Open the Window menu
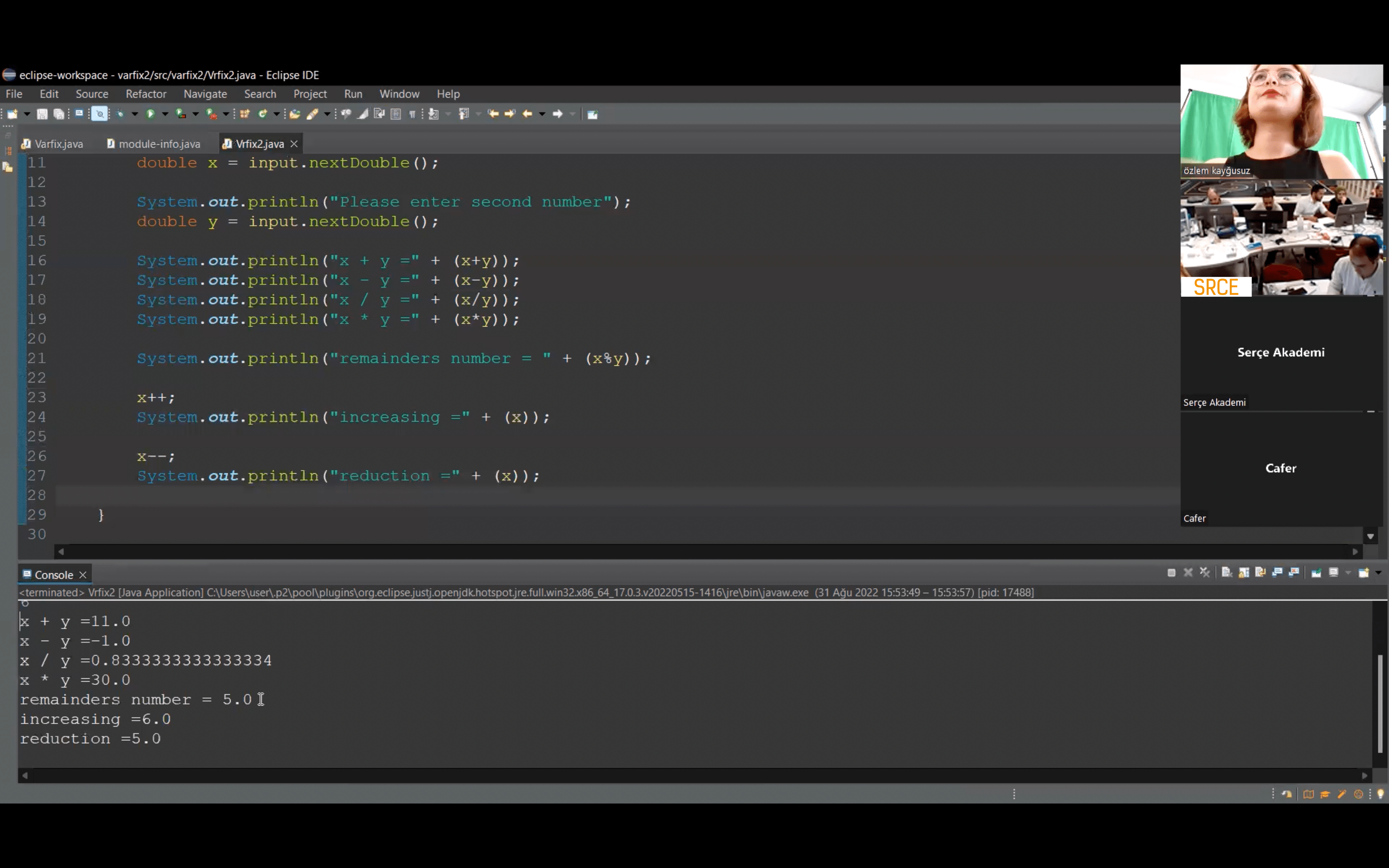 coord(399,93)
